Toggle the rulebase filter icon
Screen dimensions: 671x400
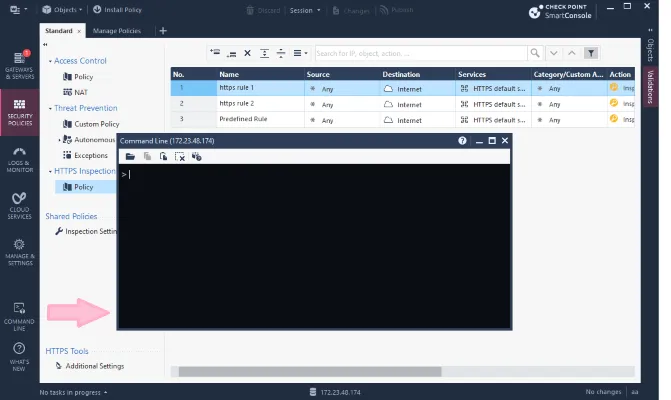point(591,53)
